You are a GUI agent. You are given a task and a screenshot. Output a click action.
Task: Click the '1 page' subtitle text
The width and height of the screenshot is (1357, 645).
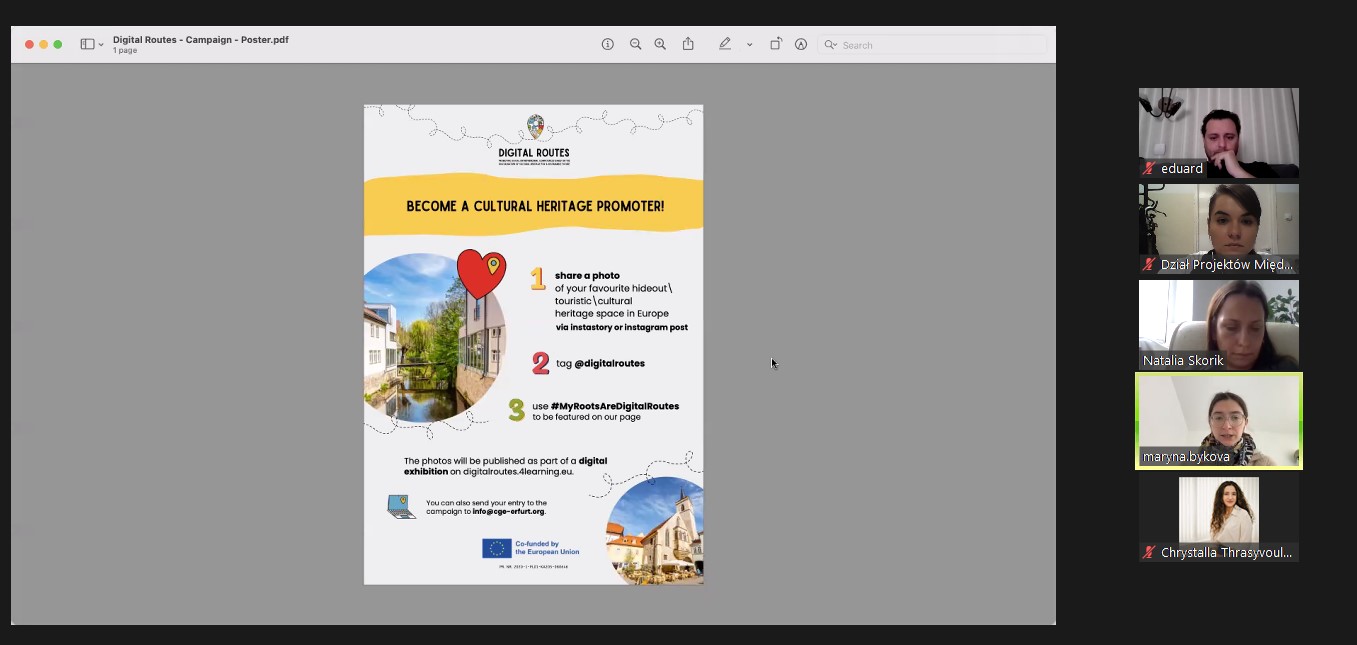(x=125, y=51)
